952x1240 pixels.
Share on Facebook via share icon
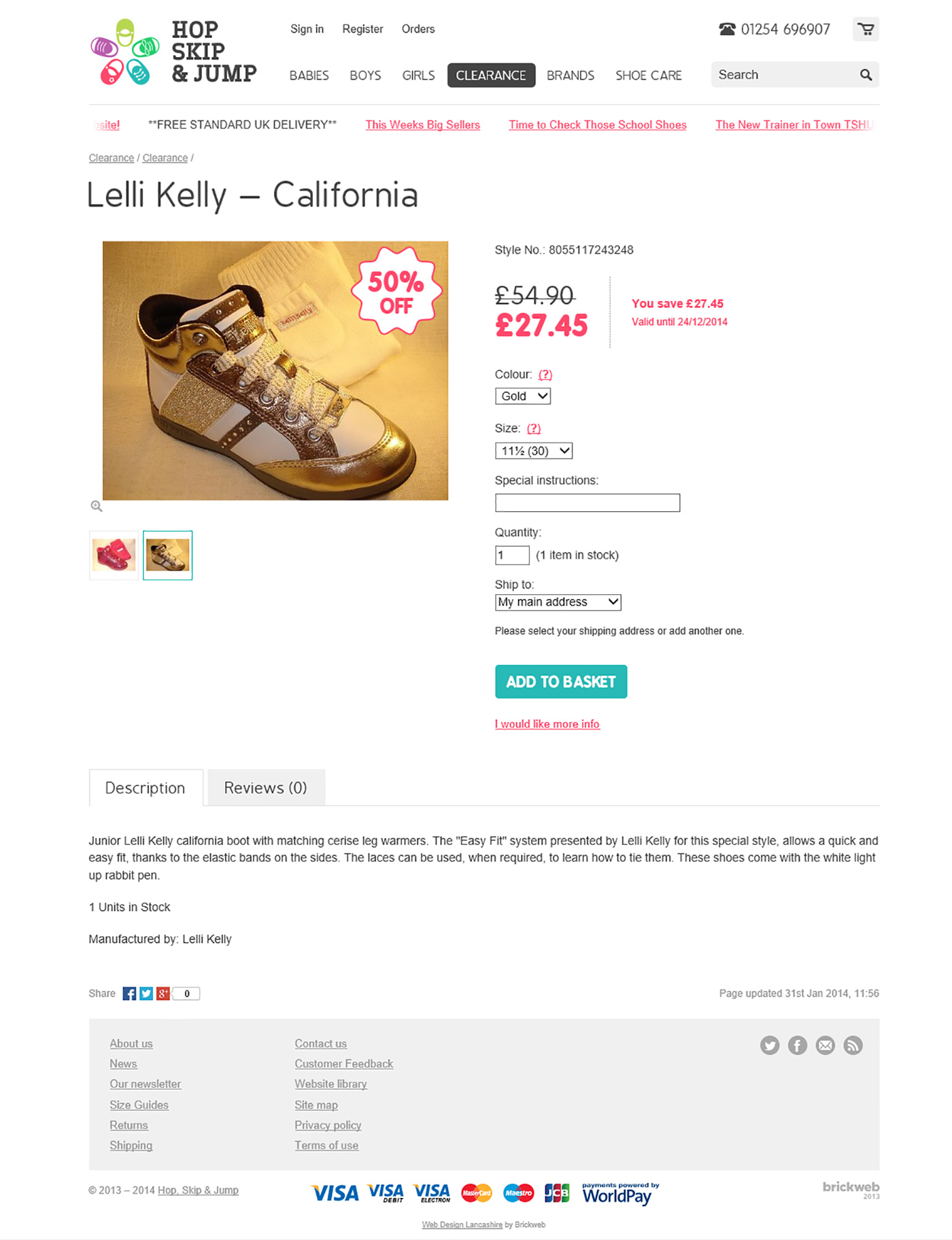pyautogui.click(x=129, y=994)
